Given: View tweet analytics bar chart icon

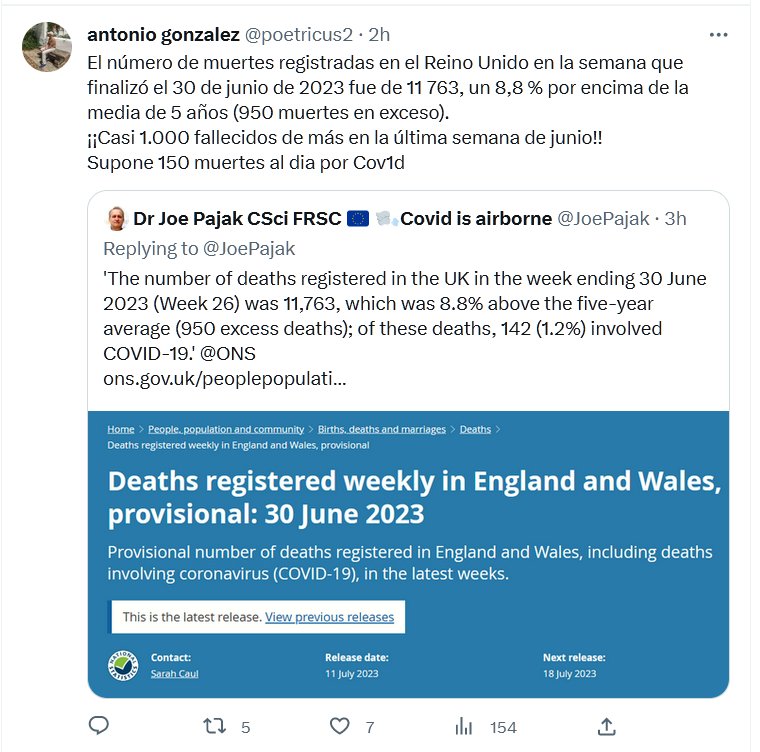Looking at the screenshot, I should click(464, 727).
